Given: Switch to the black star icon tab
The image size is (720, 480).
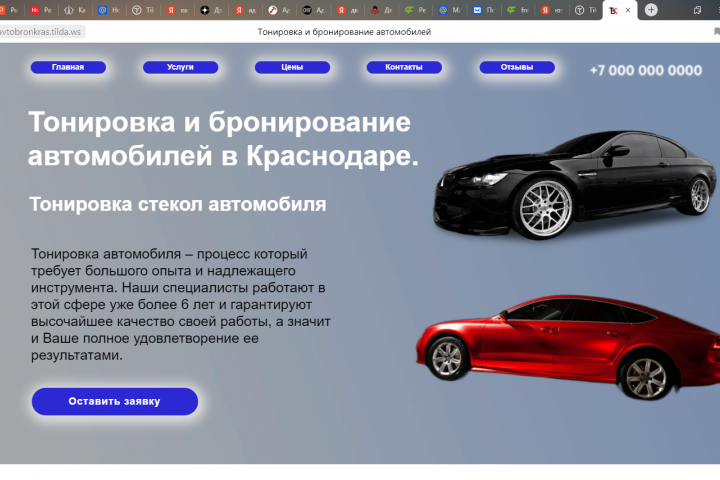Looking at the screenshot, I should click(211, 10).
